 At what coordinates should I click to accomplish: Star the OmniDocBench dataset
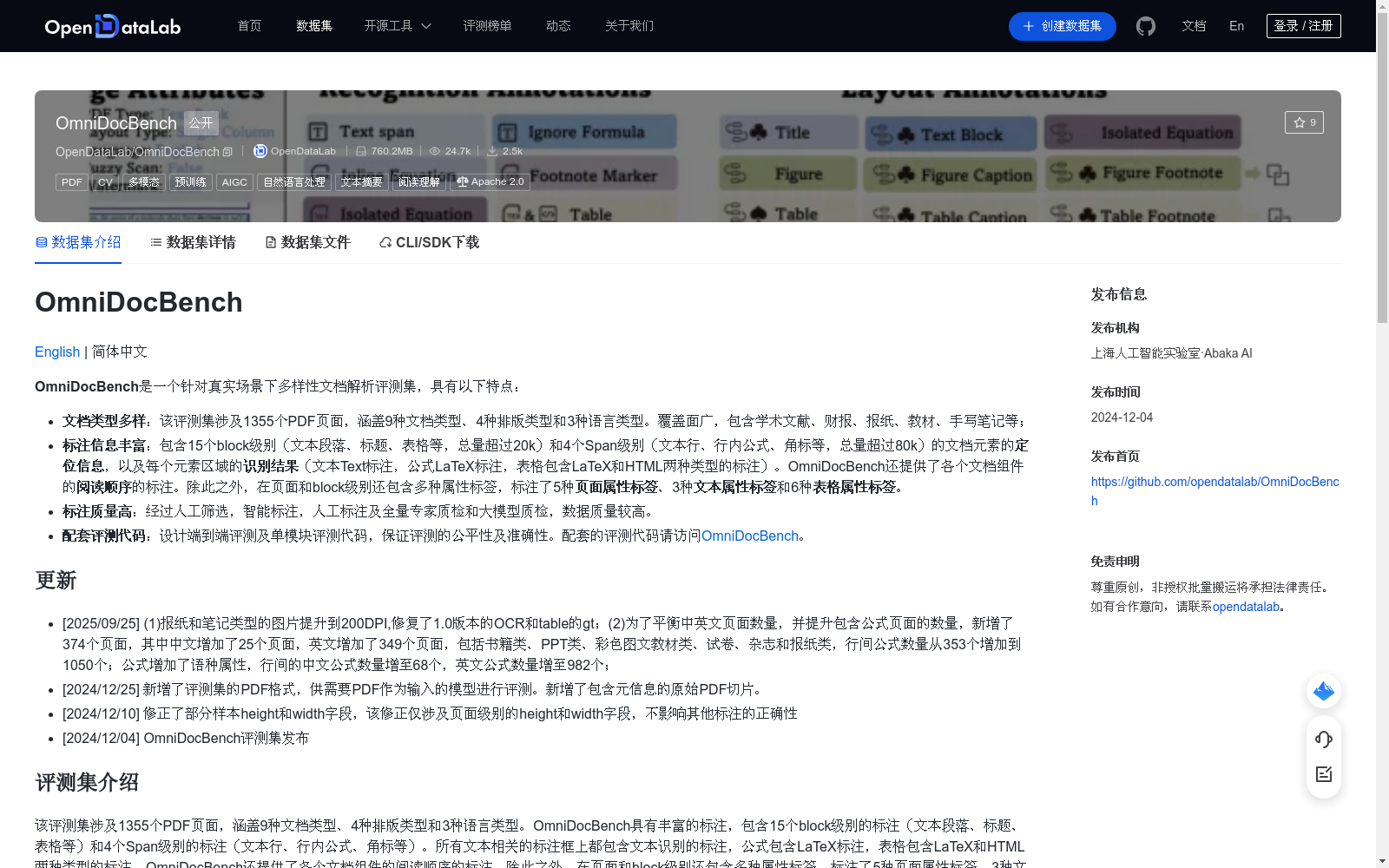pos(1304,122)
